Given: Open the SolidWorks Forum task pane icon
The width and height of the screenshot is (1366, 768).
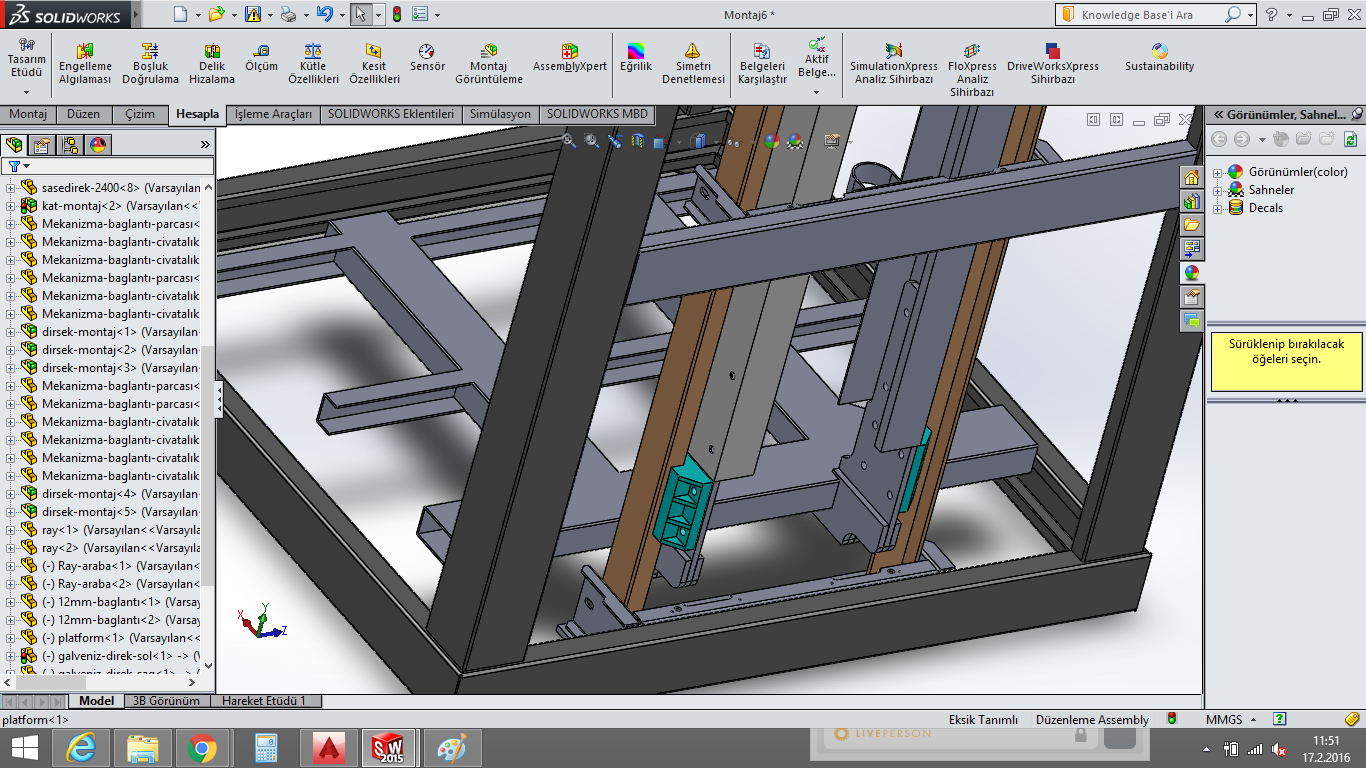Looking at the screenshot, I should pos(1191,321).
